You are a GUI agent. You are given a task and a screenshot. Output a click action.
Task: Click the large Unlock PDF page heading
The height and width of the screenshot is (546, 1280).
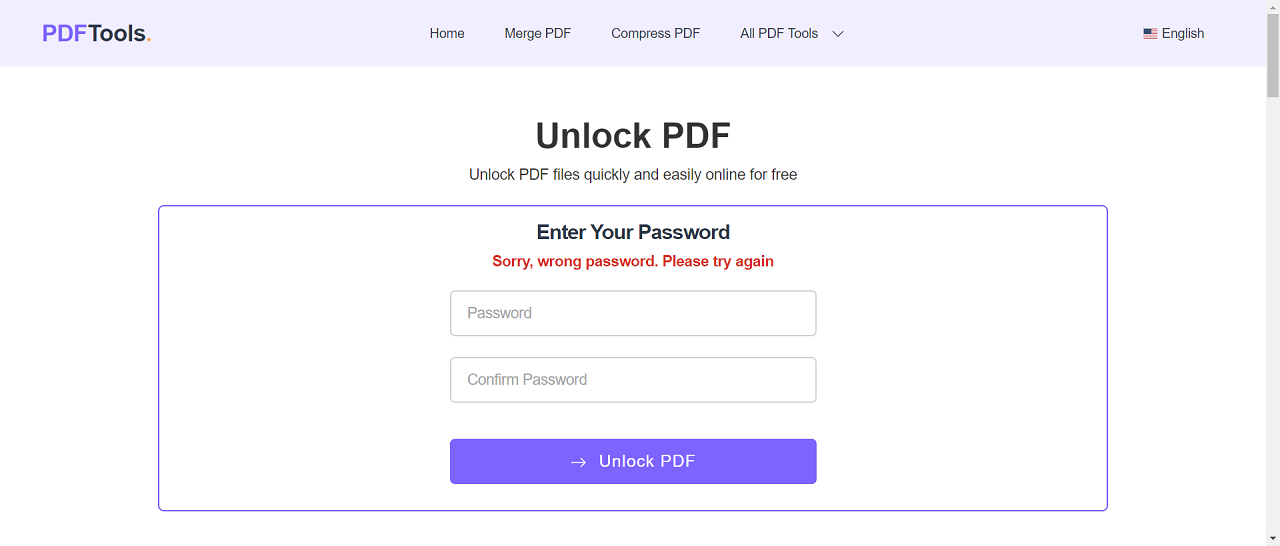[x=633, y=135]
